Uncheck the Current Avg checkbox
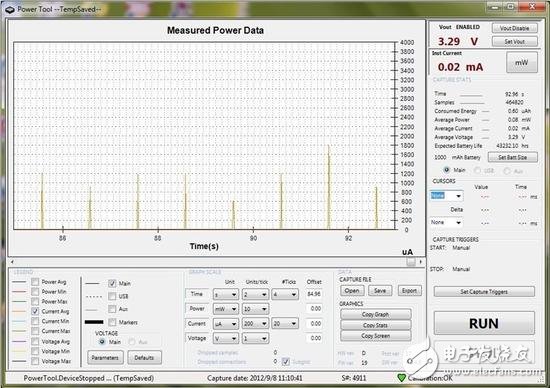550x388 pixels. click(x=35, y=311)
